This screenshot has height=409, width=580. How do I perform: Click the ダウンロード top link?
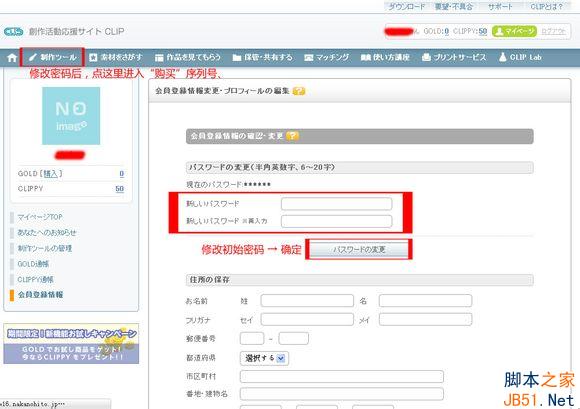[x=406, y=7]
